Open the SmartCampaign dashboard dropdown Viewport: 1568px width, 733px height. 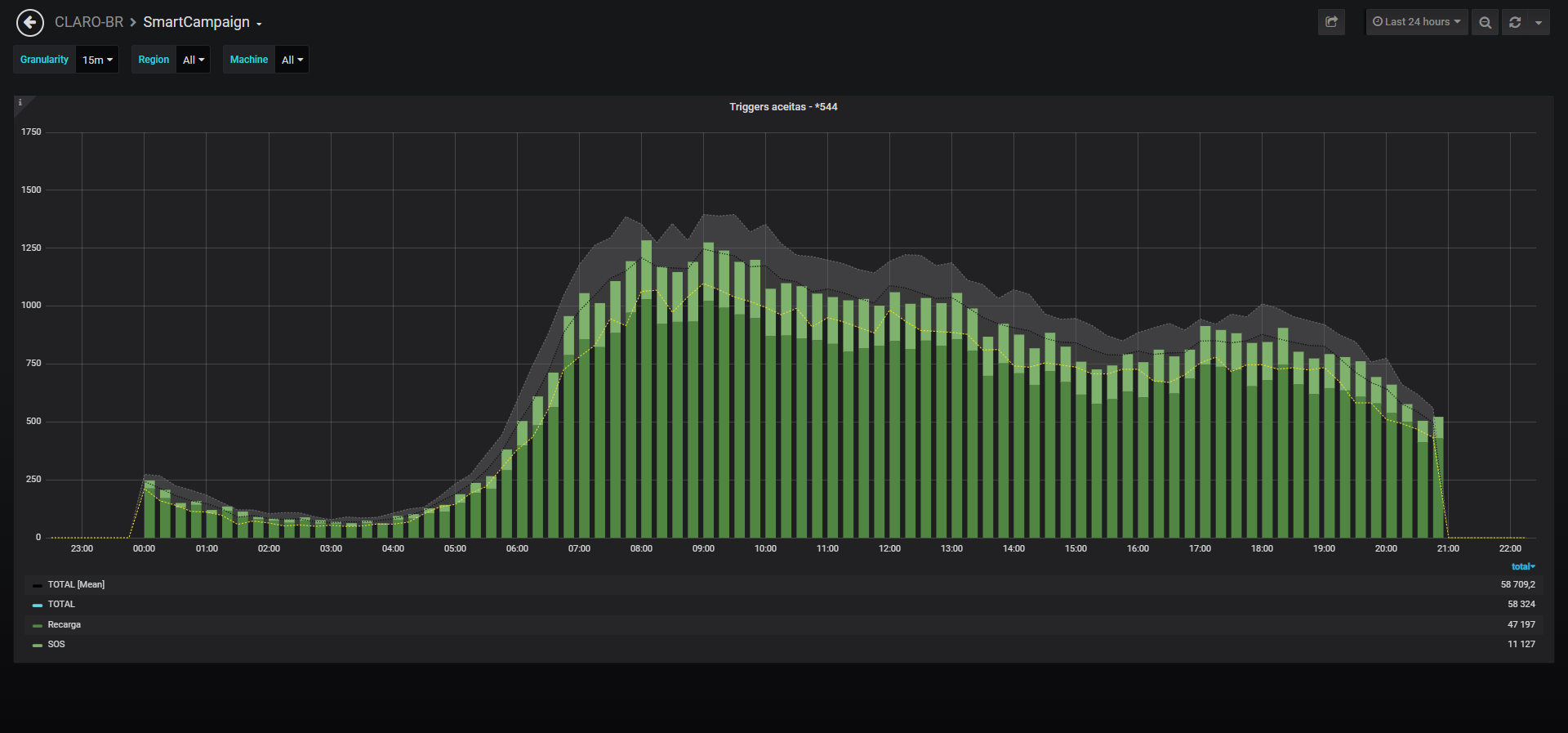[x=203, y=22]
